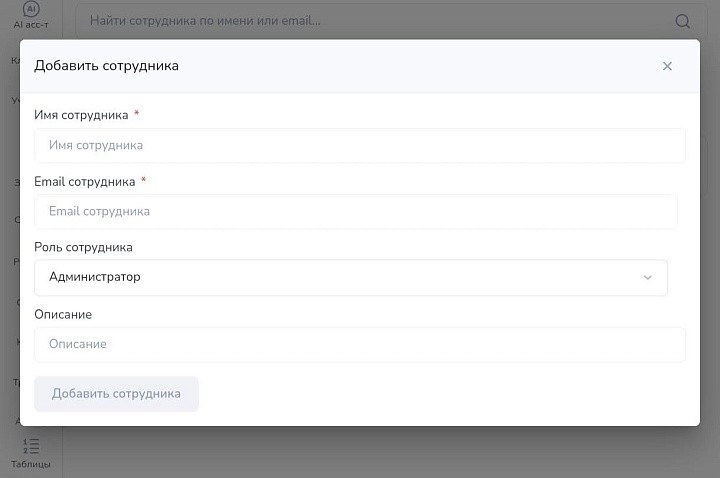This screenshot has width=720, height=478.
Task: Click the red asterisk beside Имя сотрудника
Action: tap(136, 114)
